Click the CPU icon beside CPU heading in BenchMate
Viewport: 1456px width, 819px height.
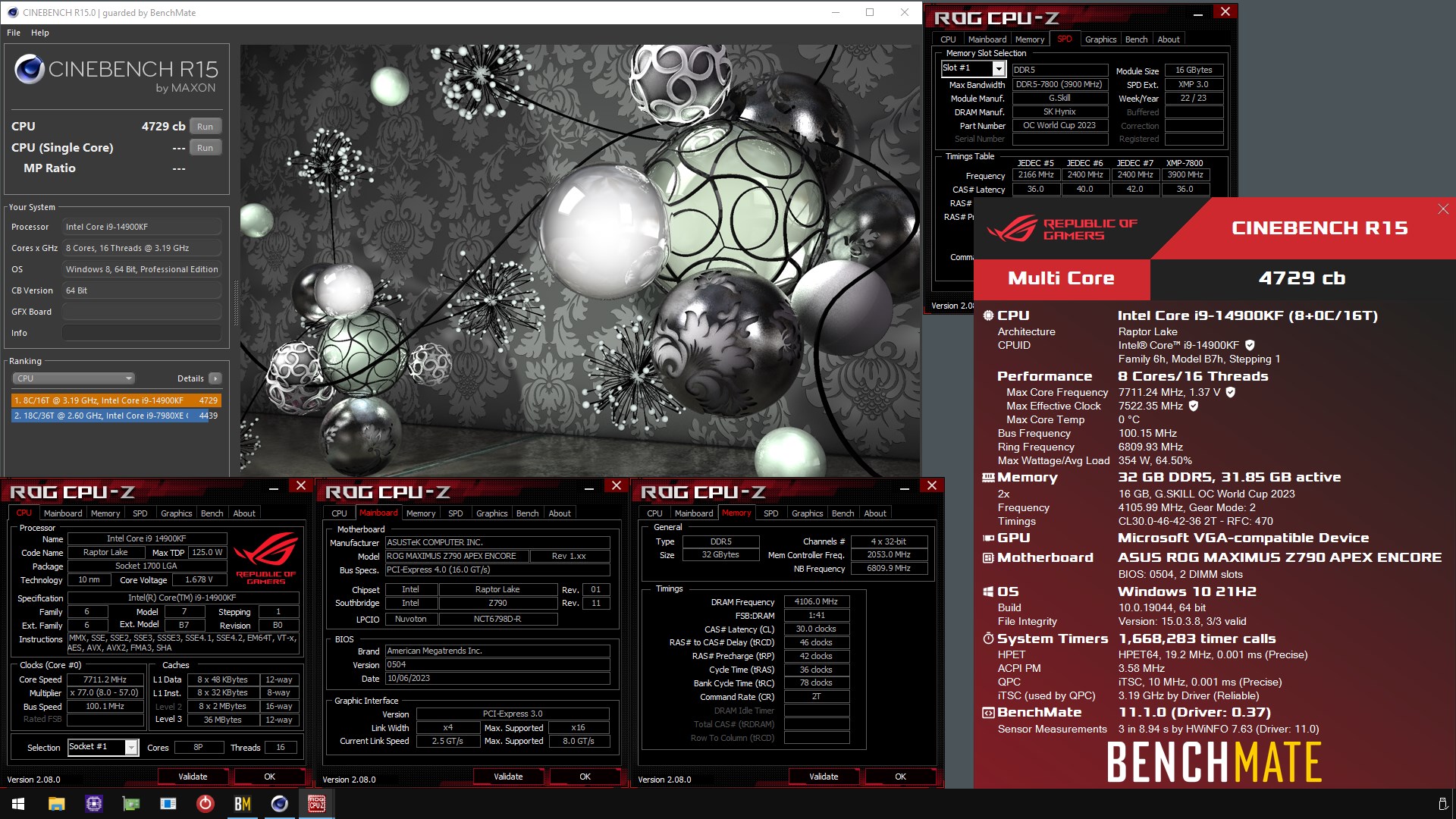click(988, 315)
